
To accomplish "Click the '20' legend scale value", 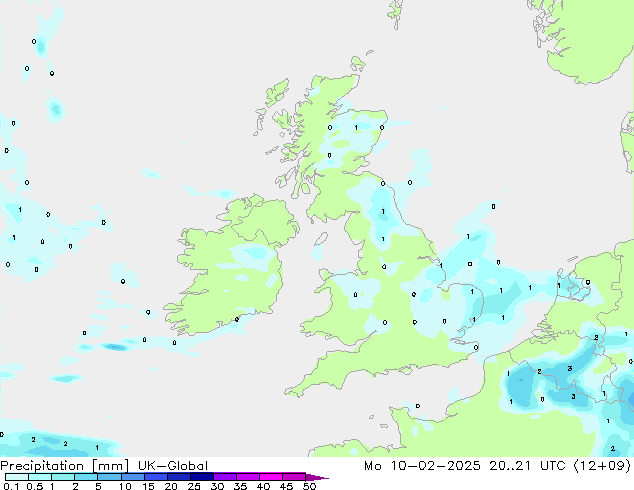I will point(171,486).
